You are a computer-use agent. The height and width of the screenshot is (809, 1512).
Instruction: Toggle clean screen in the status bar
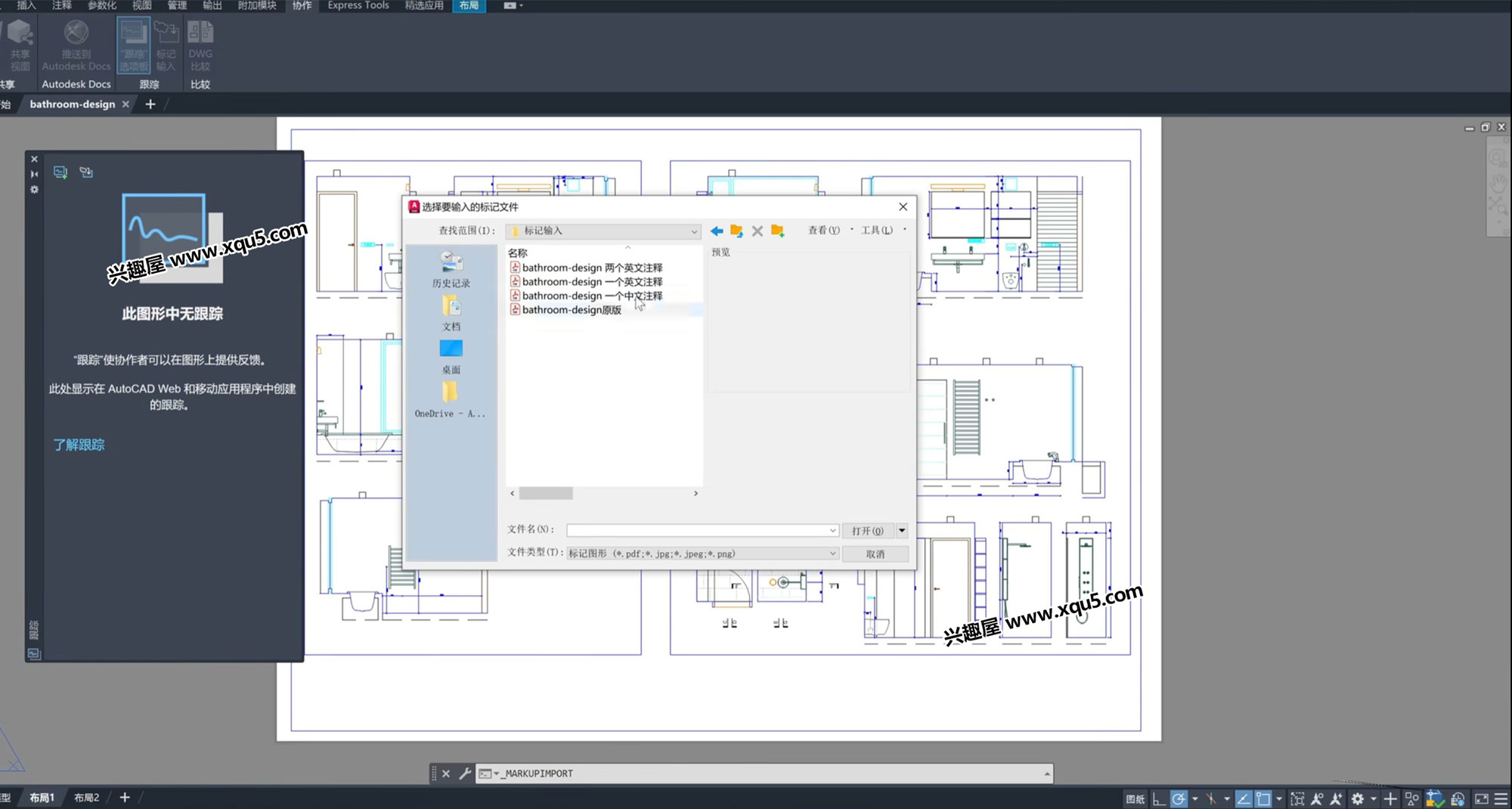tap(1481, 798)
